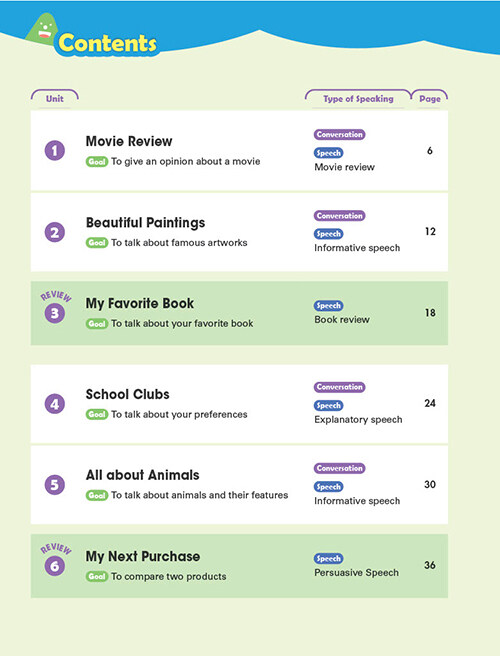The width and height of the screenshot is (500, 656).
Task: Select the Unit 2 number circle
Action: [x=55, y=232]
